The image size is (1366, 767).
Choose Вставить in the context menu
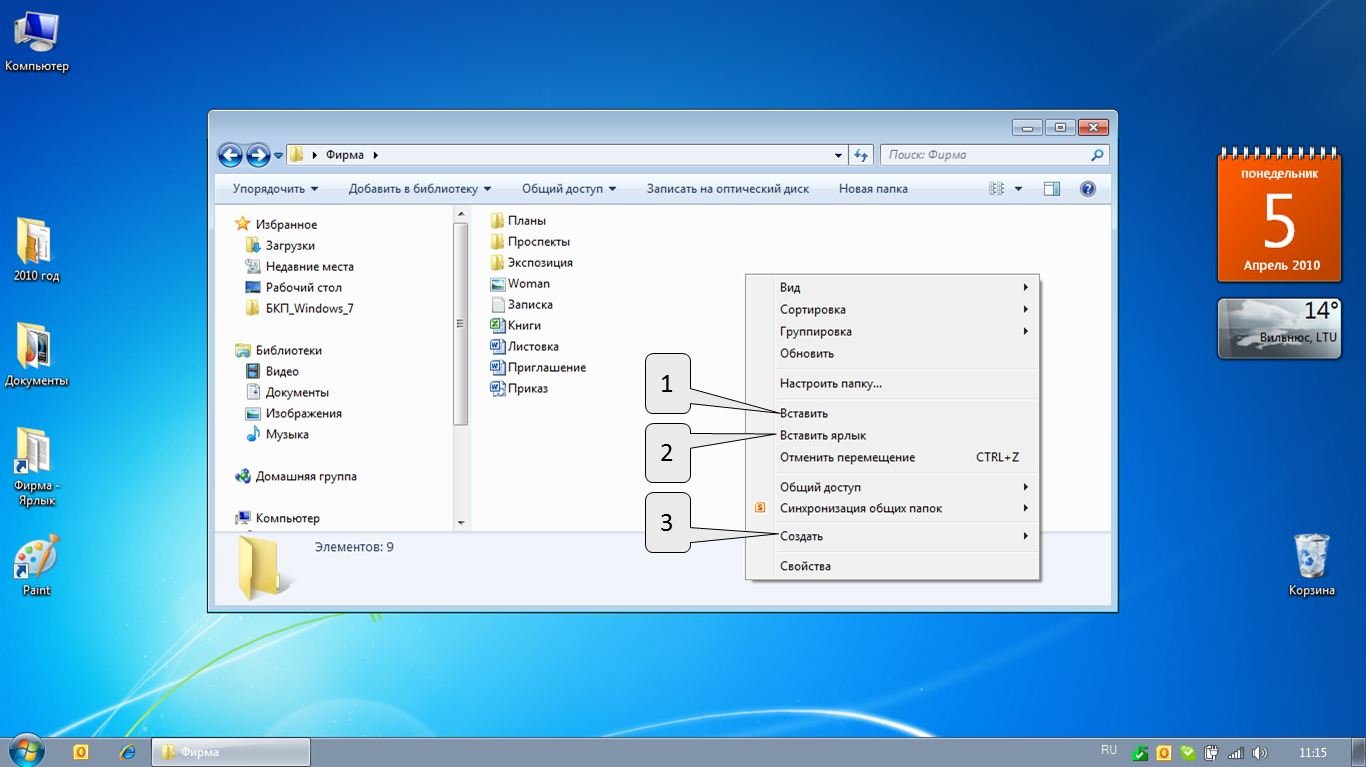pos(804,413)
